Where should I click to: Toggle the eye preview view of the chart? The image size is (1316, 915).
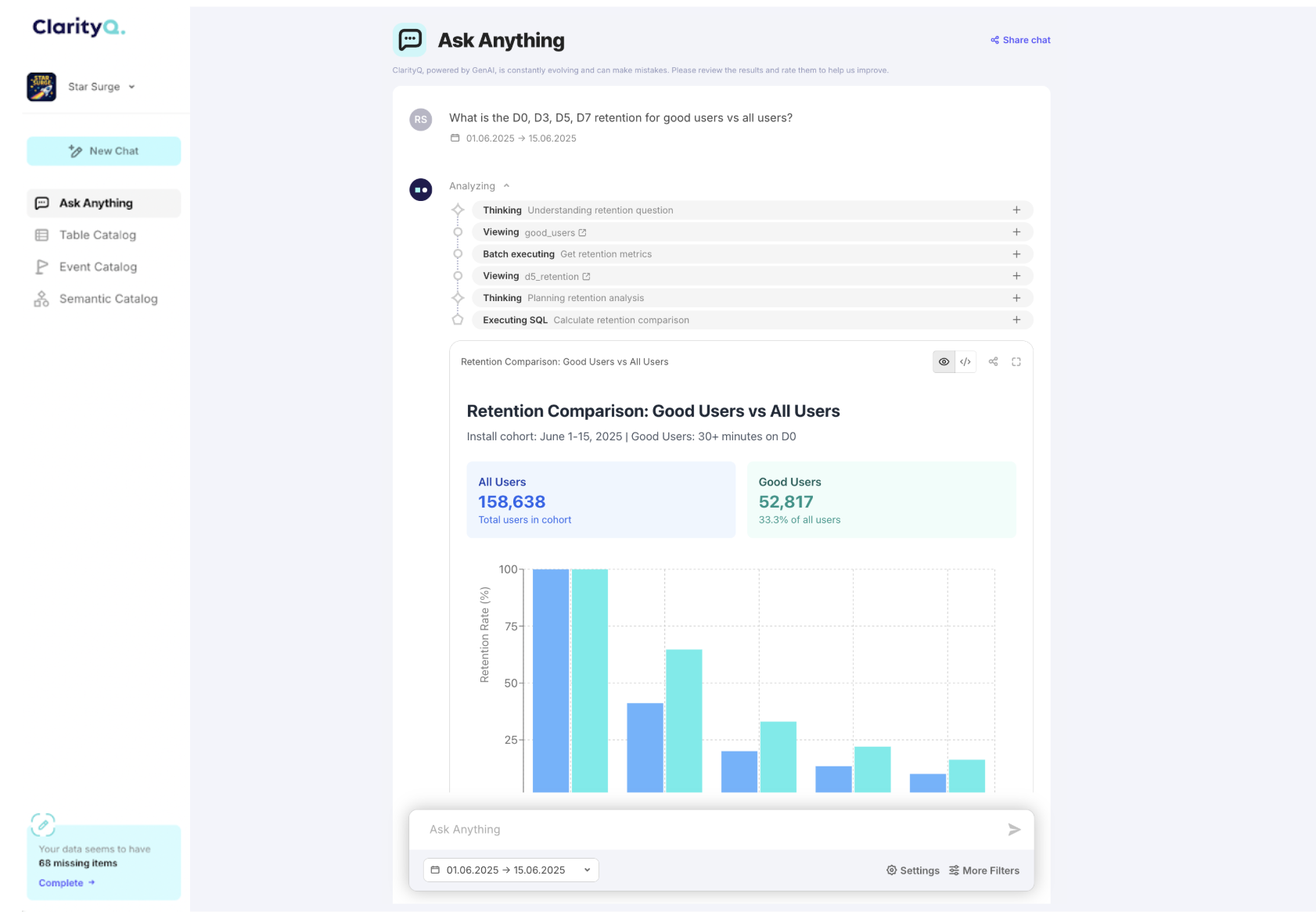[x=944, y=362]
